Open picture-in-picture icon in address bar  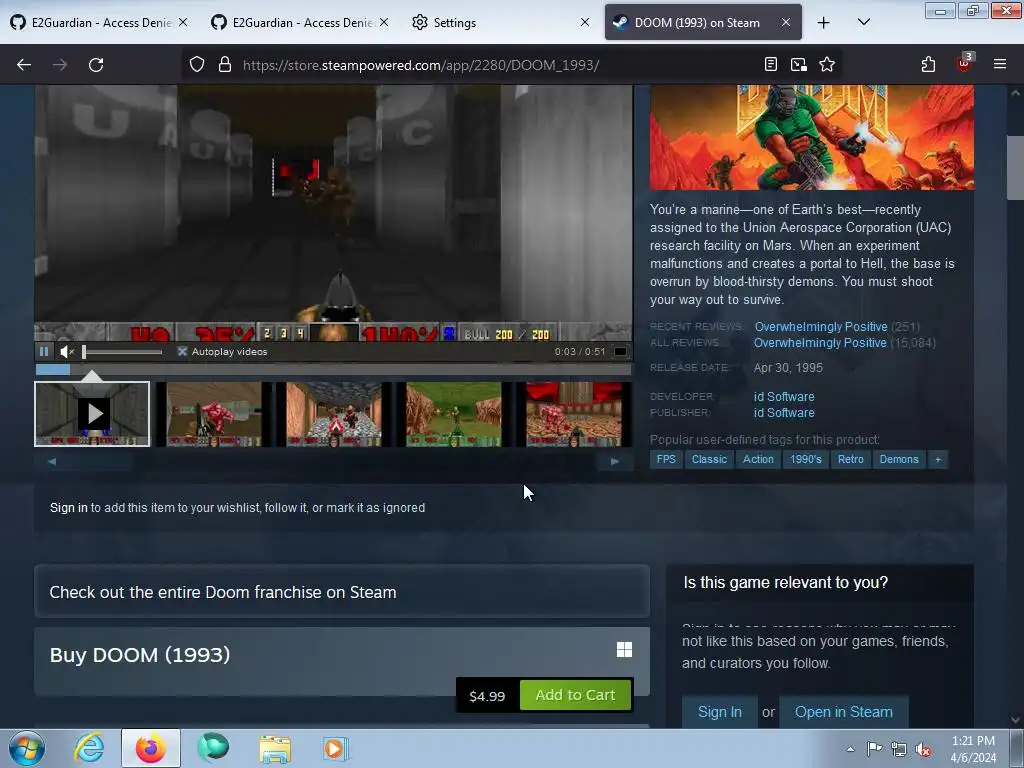pos(799,64)
